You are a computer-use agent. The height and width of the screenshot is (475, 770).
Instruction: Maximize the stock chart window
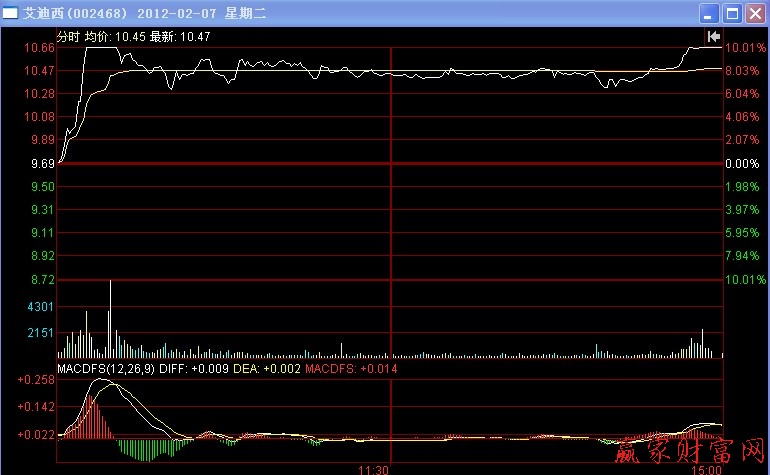(x=731, y=13)
